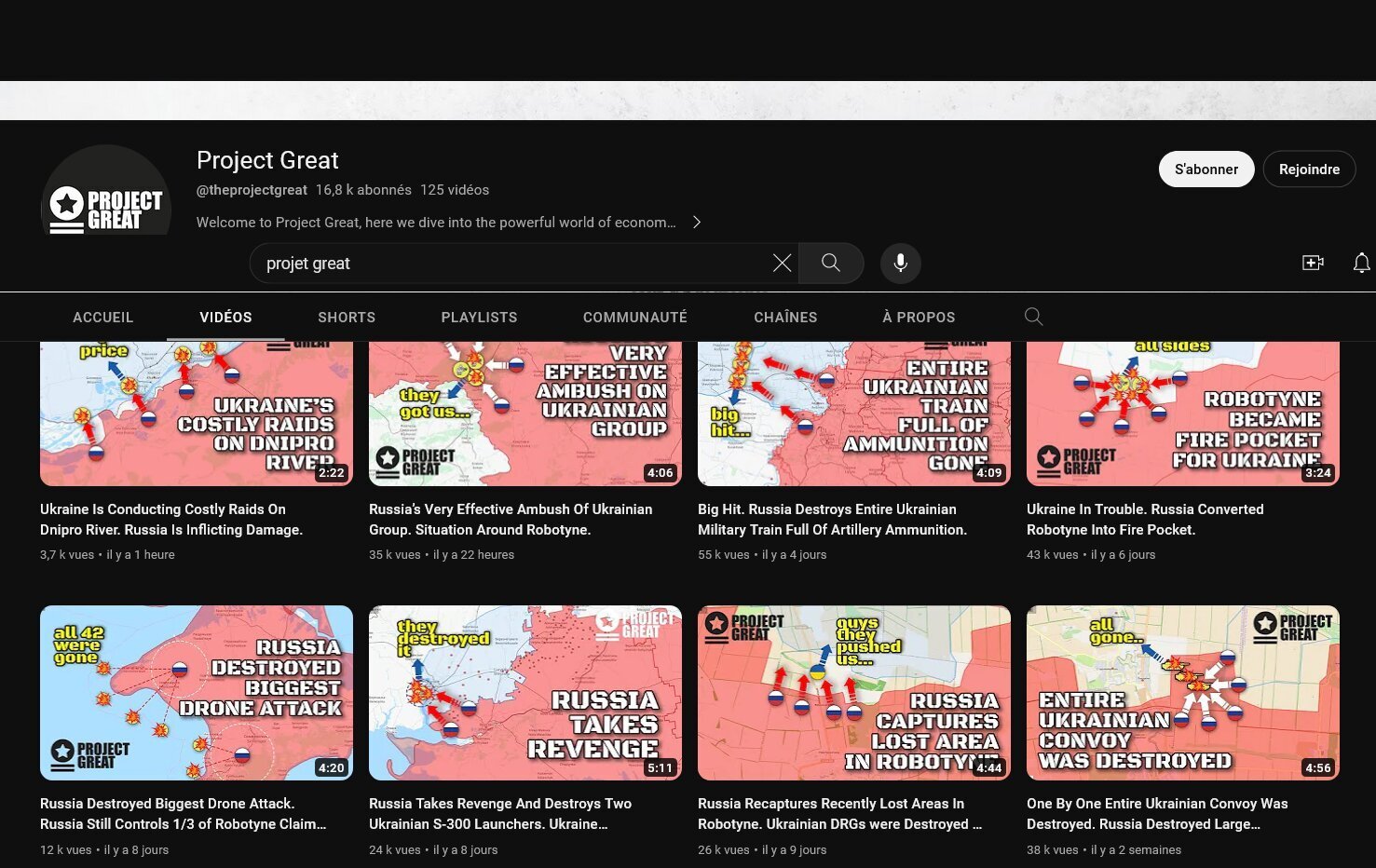
Task: Click '26 k vues • il y a 9 jours'
Action: (762, 850)
